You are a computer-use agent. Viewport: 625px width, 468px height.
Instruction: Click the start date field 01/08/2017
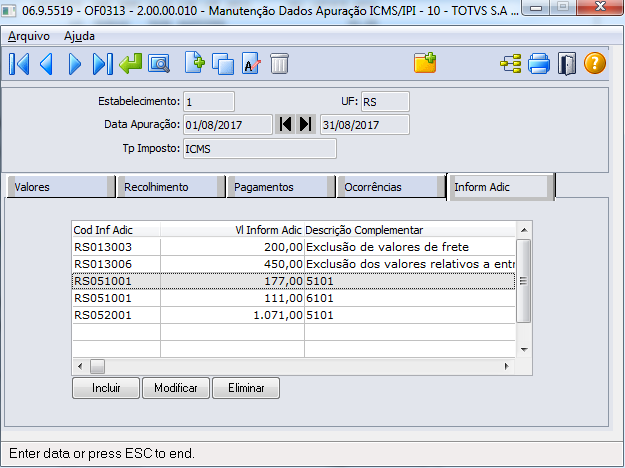click(228, 125)
